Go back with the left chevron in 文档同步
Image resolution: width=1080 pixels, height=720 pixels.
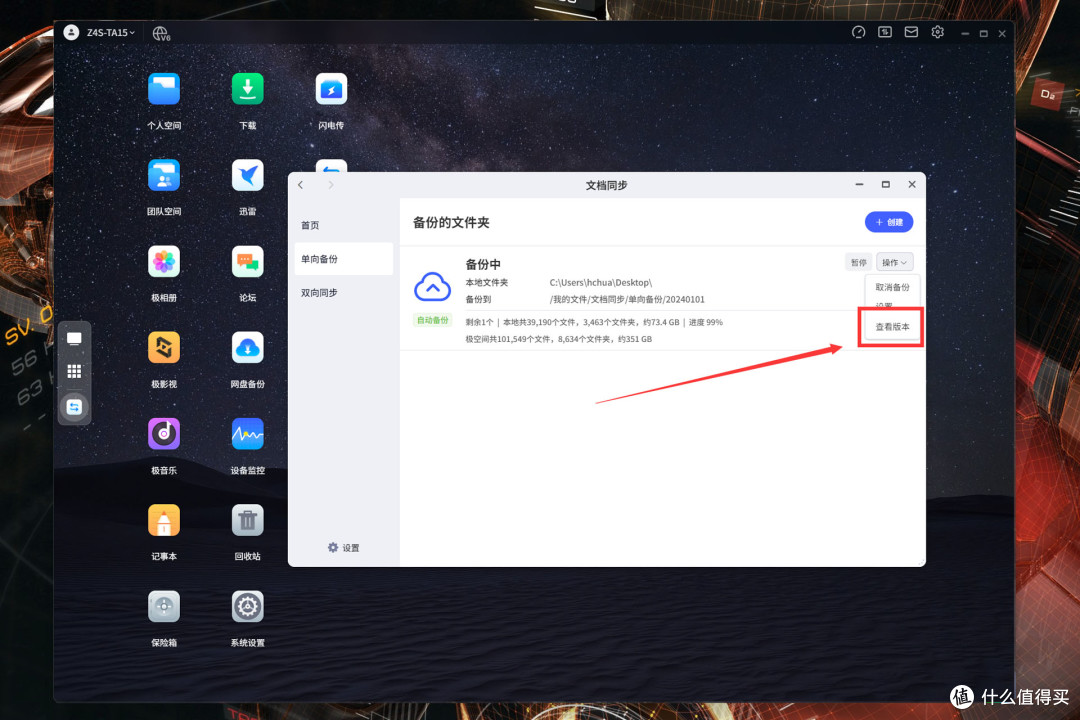pyautogui.click(x=300, y=185)
